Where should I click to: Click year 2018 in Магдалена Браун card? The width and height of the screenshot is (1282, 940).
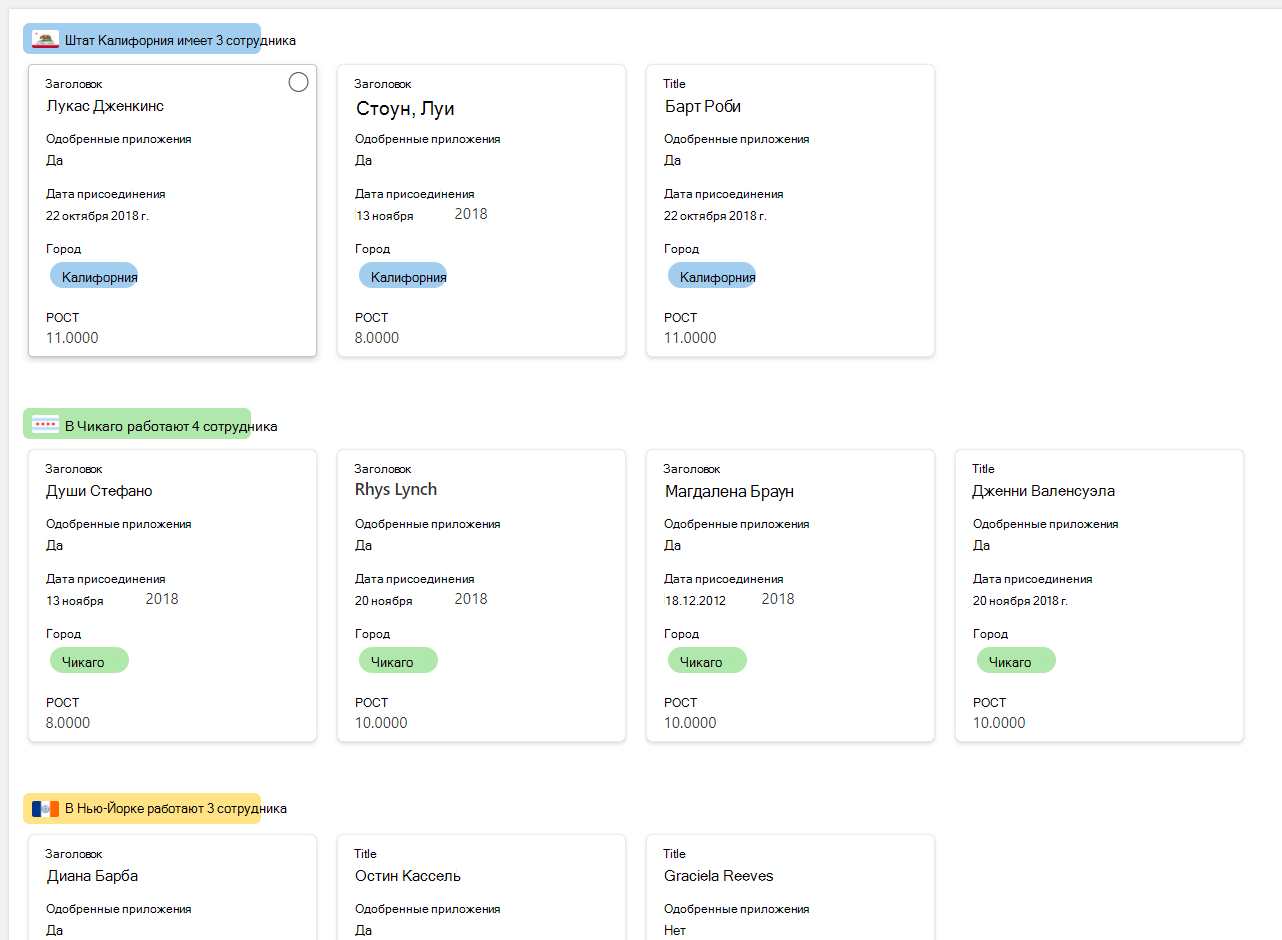pos(778,599)
